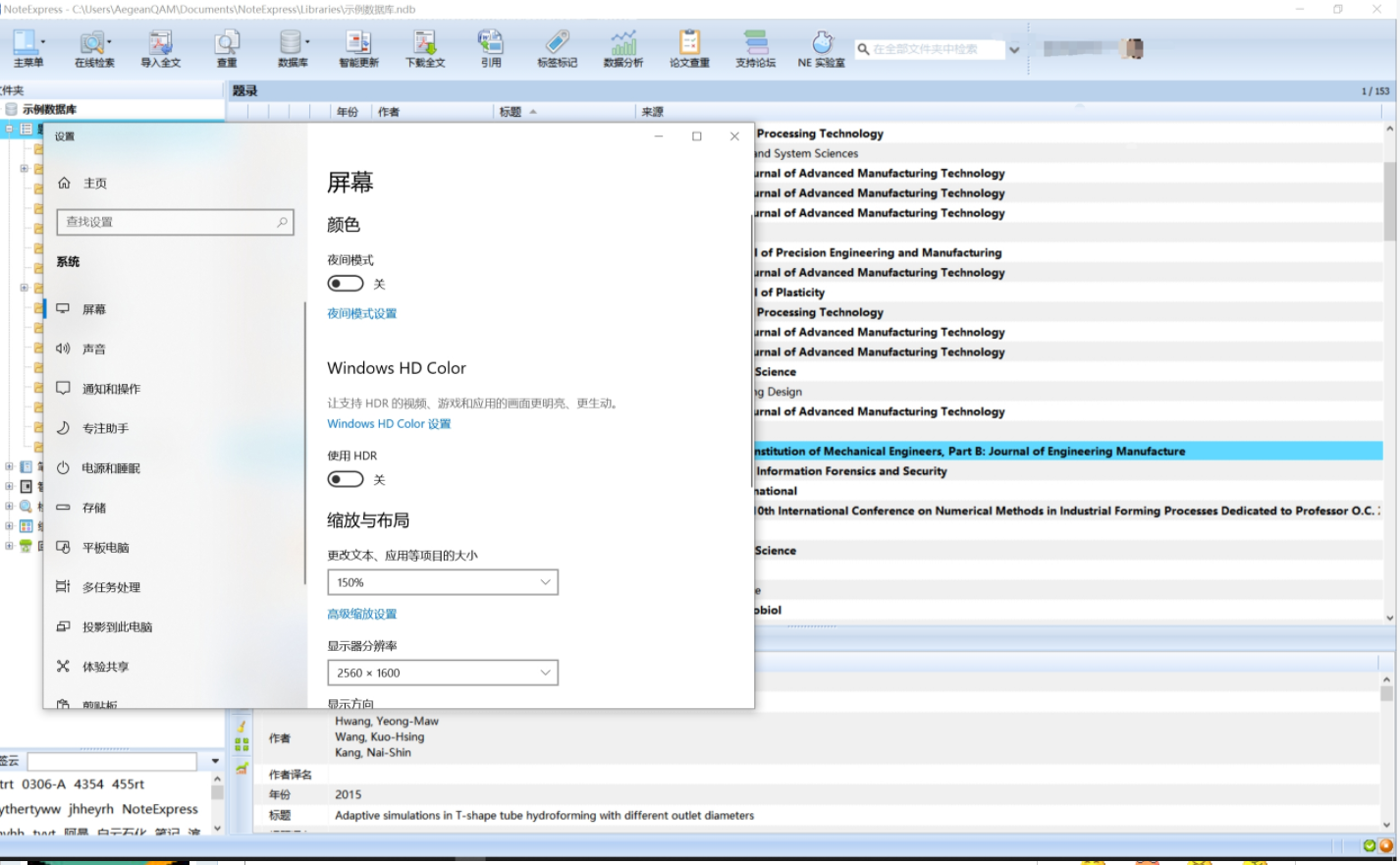Screen dimensions: 1400x865
Task: Toggle the 夜间模式 night mode switch
Action: tap(346, 284)
